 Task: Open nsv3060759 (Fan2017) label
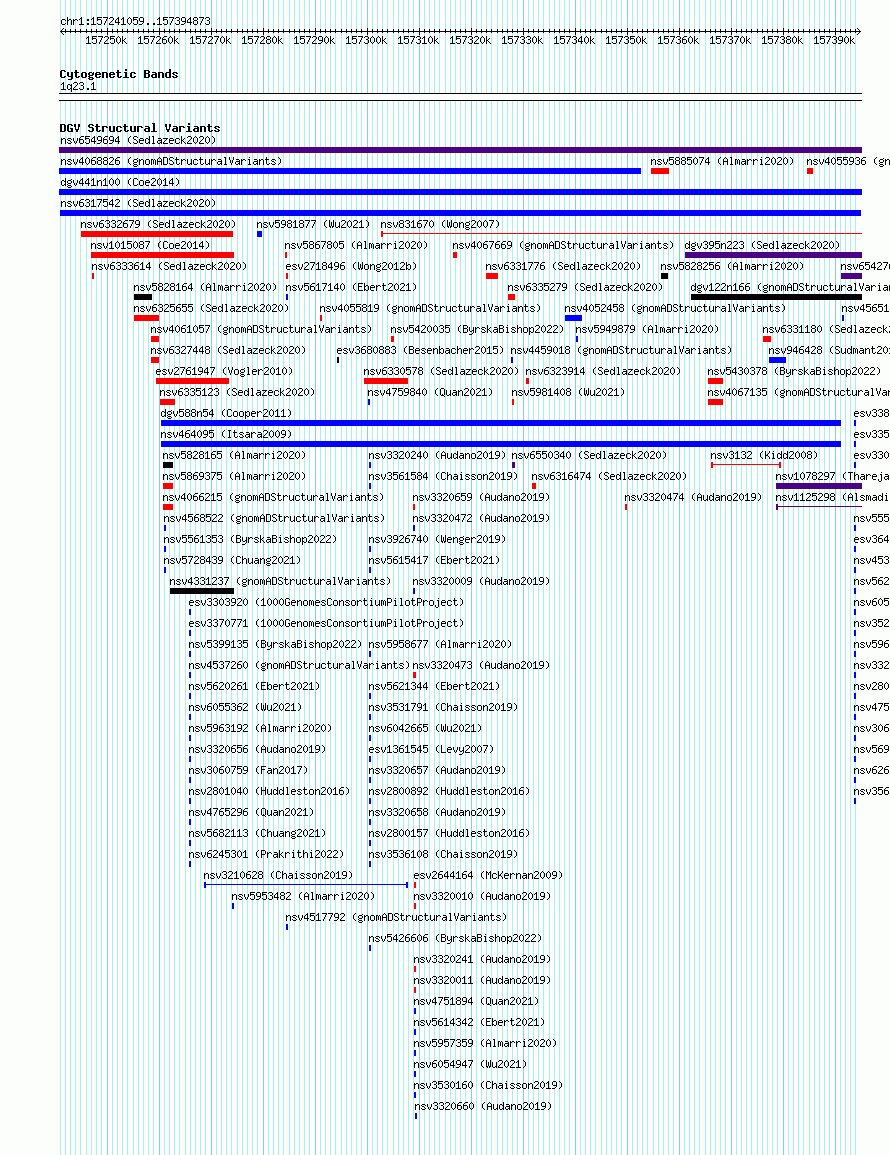point(248,770)
